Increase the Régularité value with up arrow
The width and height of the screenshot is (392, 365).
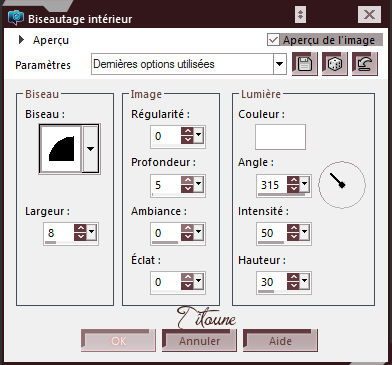click(187, 131)
